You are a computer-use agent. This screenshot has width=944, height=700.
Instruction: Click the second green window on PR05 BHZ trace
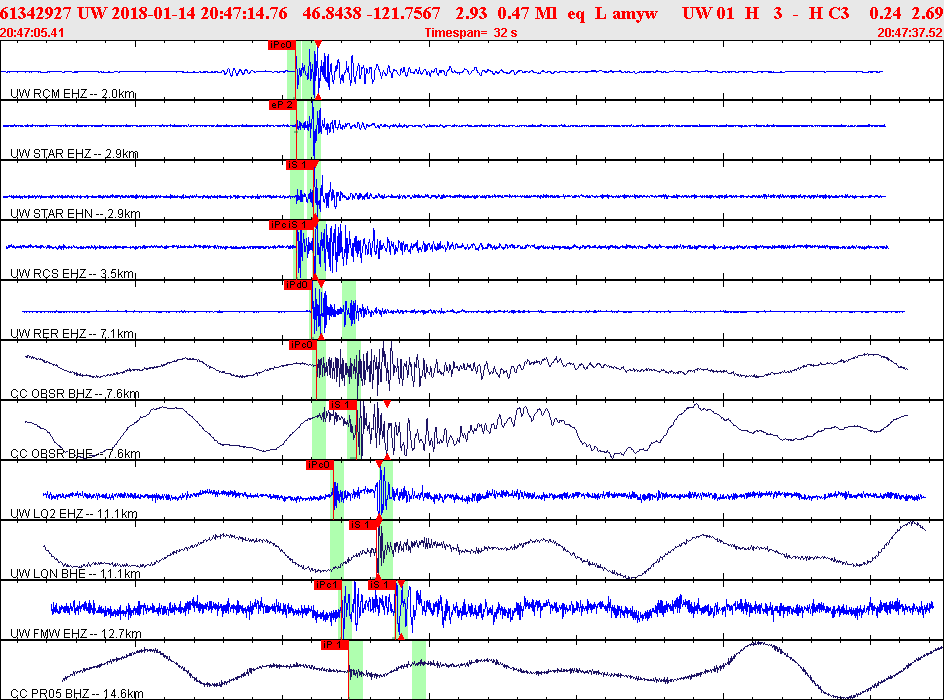click(x=419, y=669)
